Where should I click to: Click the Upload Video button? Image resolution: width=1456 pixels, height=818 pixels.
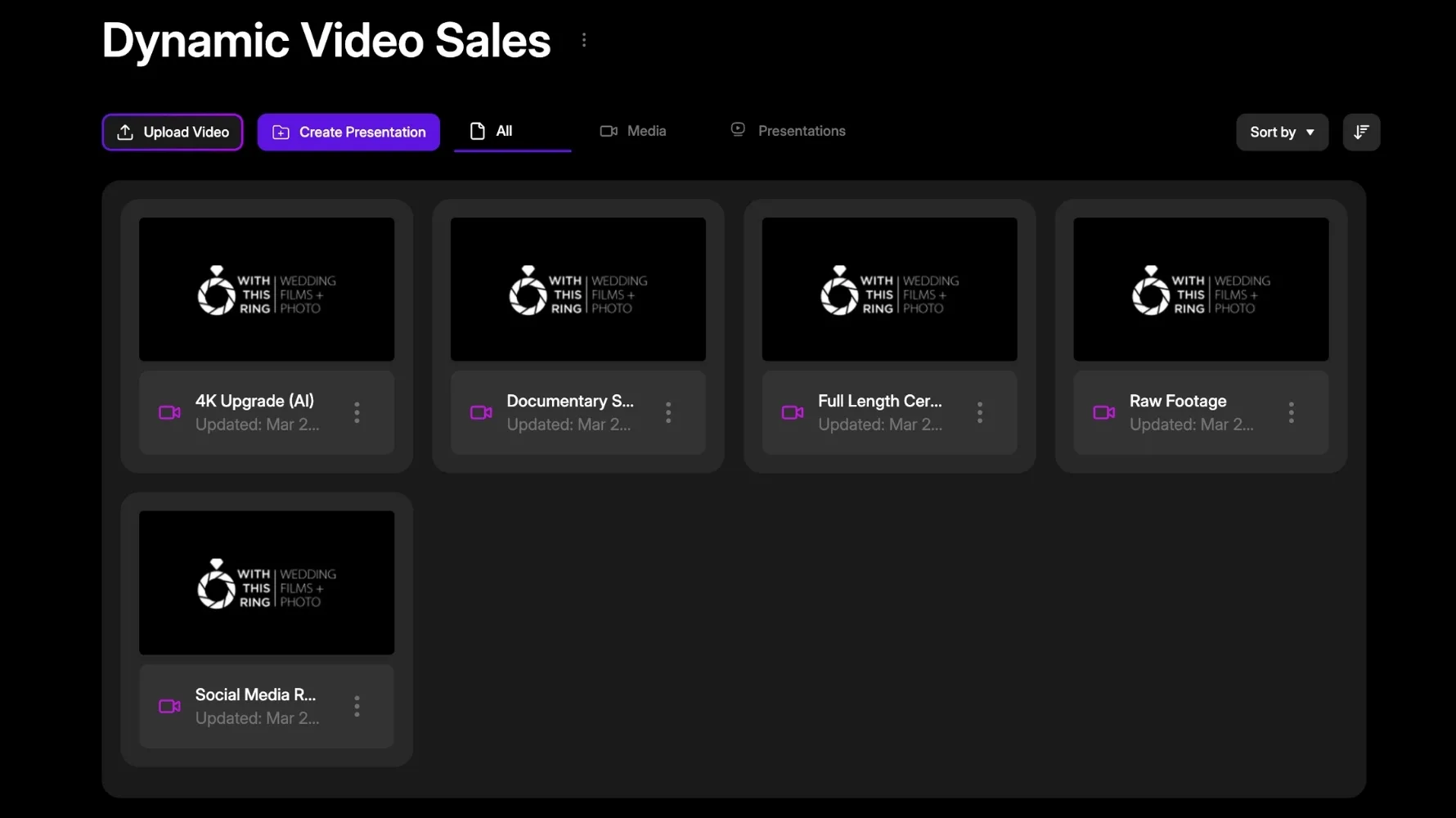pyautogui.click(x=173, y=132)
